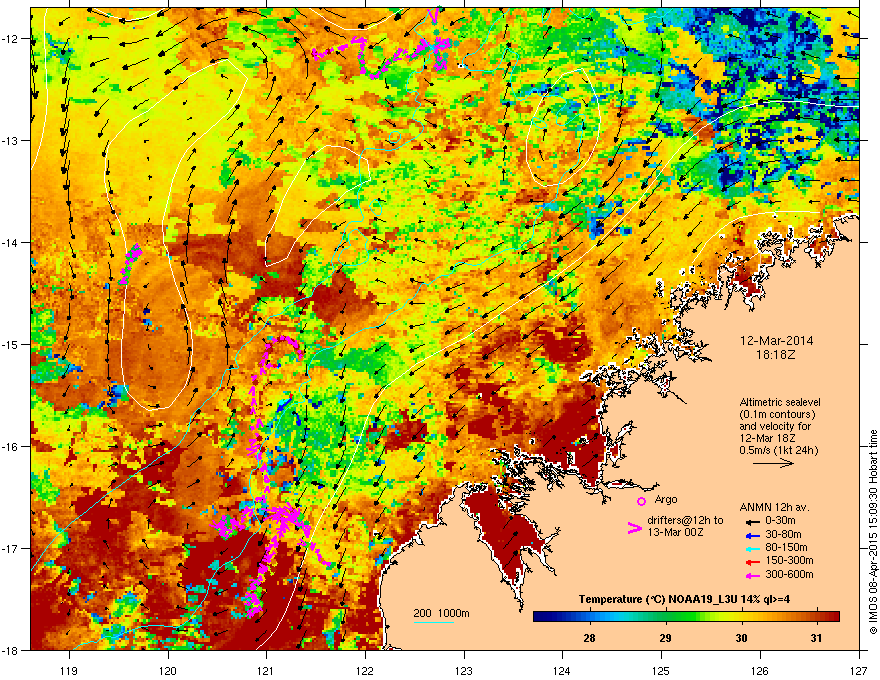The height and width of the screenshot is (680, 880).
Task: Click the 200 1000m depth contour label
Action: pyautogui.click(x=441, y=613)
